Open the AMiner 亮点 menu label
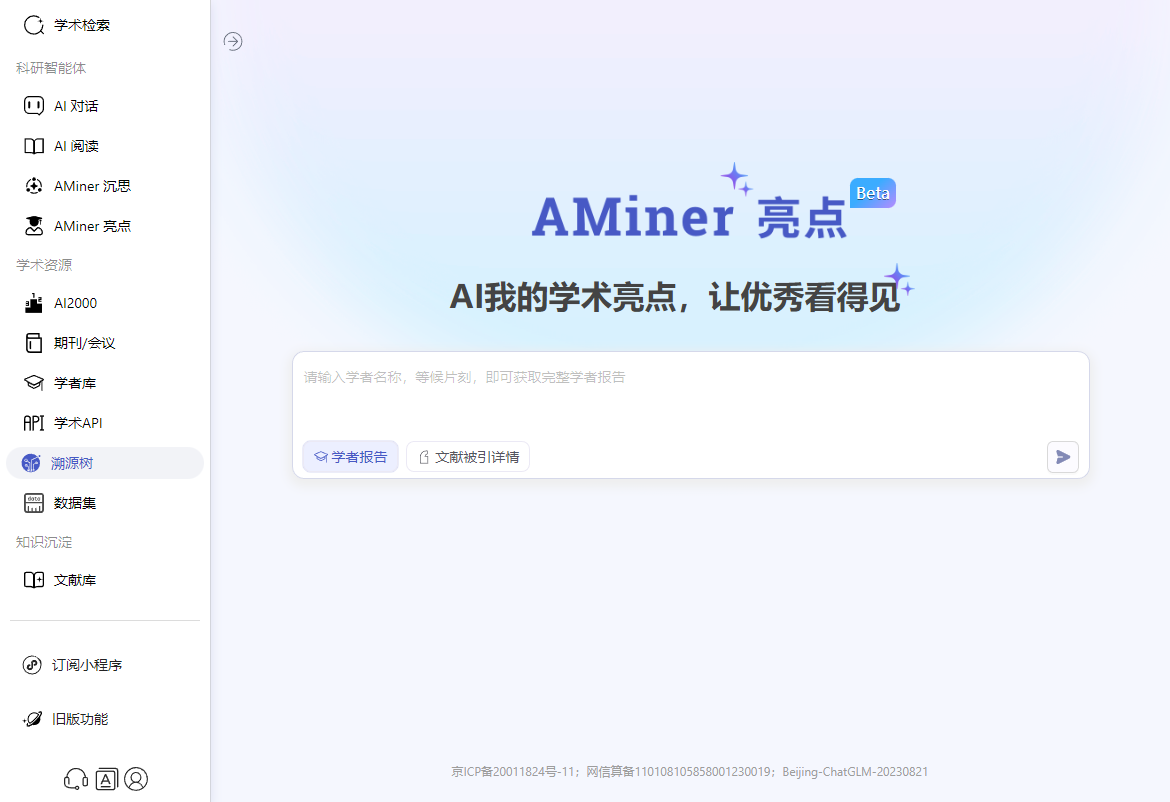The width and height of the screenshot is (1170, 802). click(93, 226)
